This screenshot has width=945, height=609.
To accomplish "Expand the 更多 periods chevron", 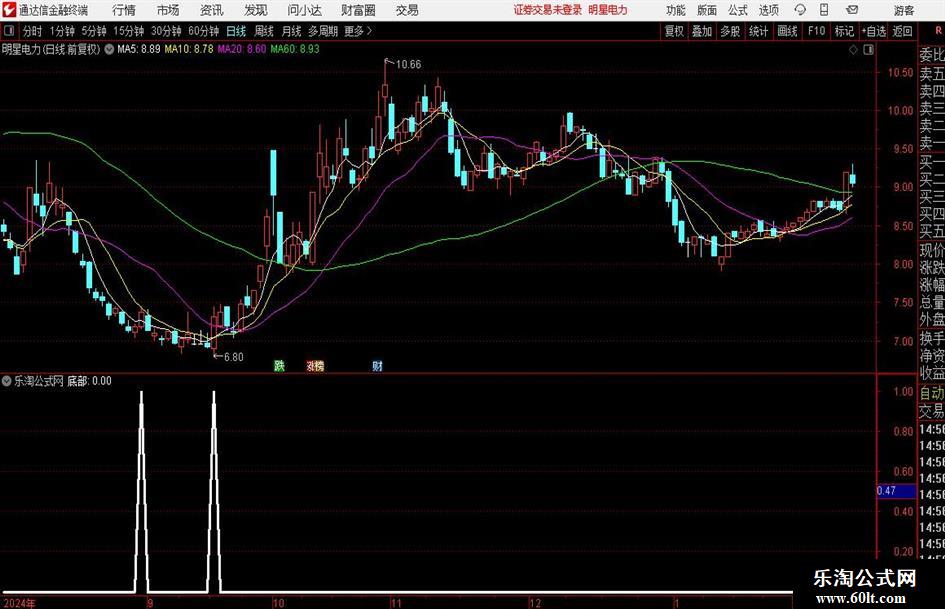I will pos(358,31).
